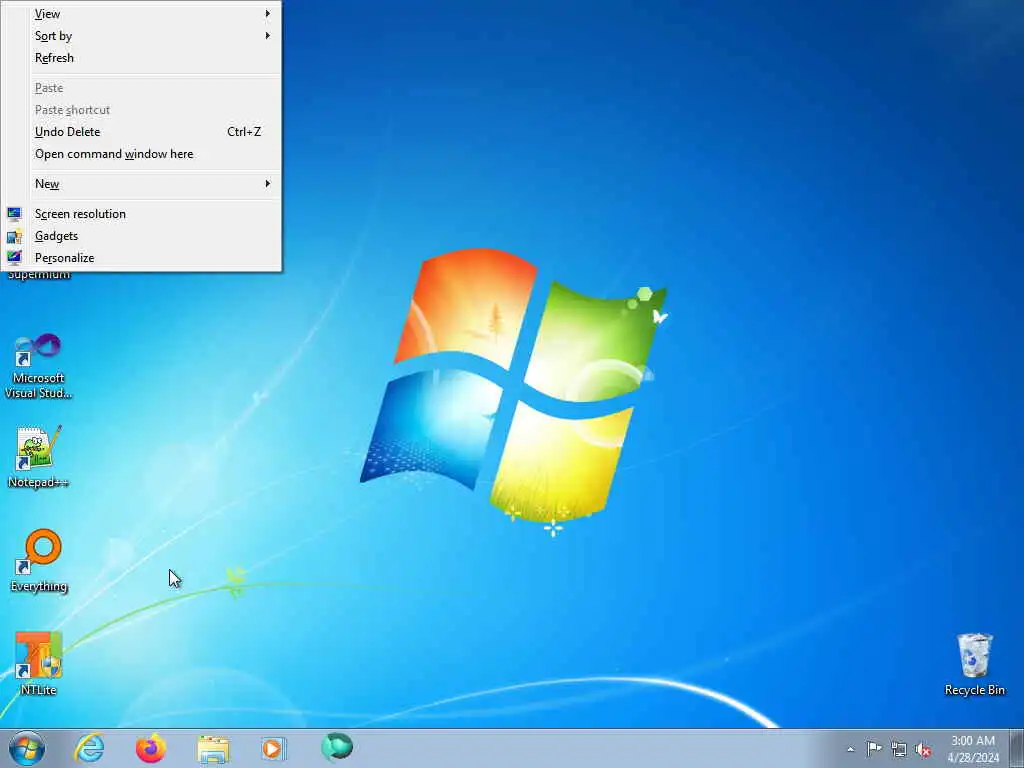Open the Sort by submenu

pyautogui.click(x=141, y=36)
